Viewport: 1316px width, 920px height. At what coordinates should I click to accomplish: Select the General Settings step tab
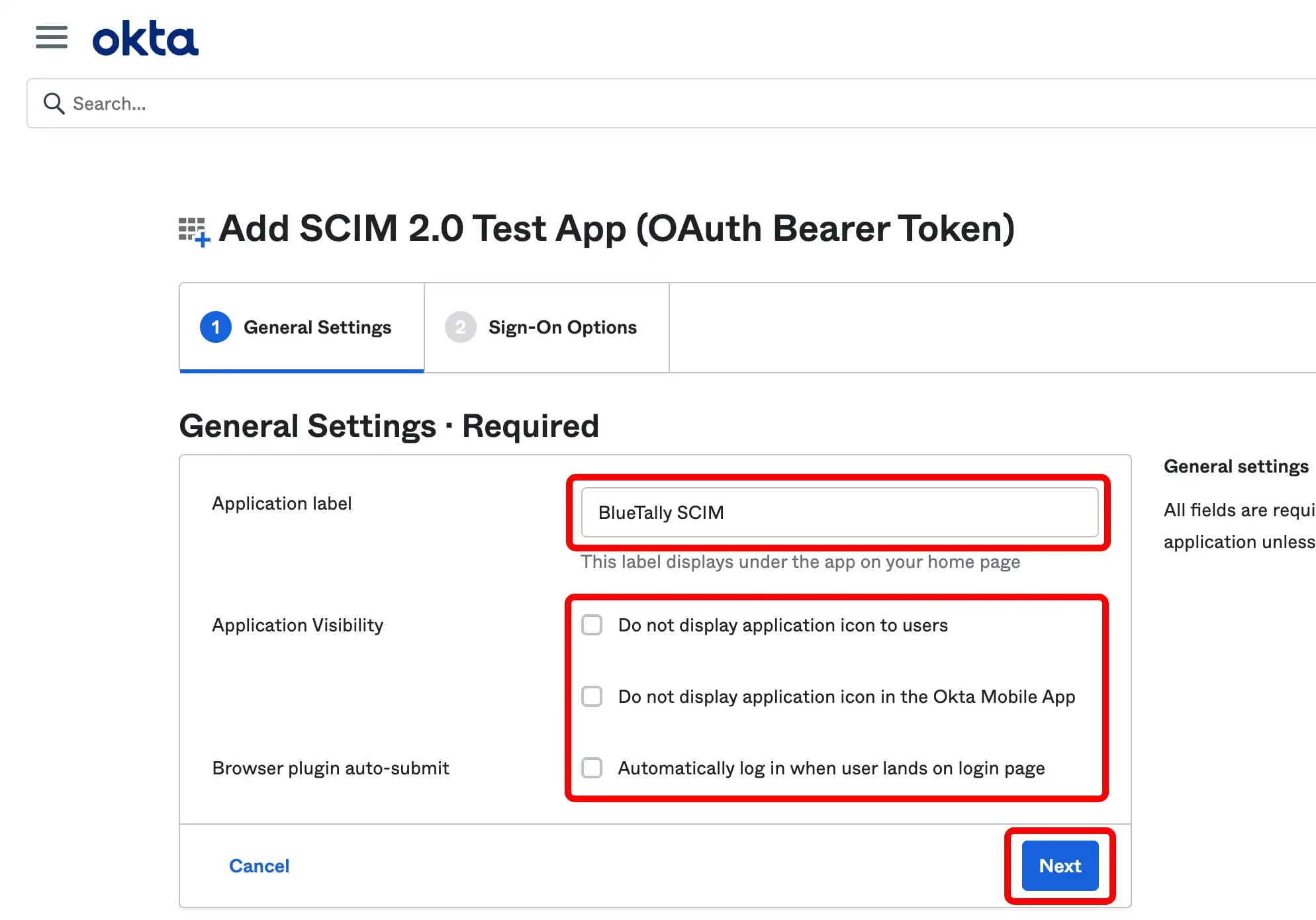click(302, 327)
